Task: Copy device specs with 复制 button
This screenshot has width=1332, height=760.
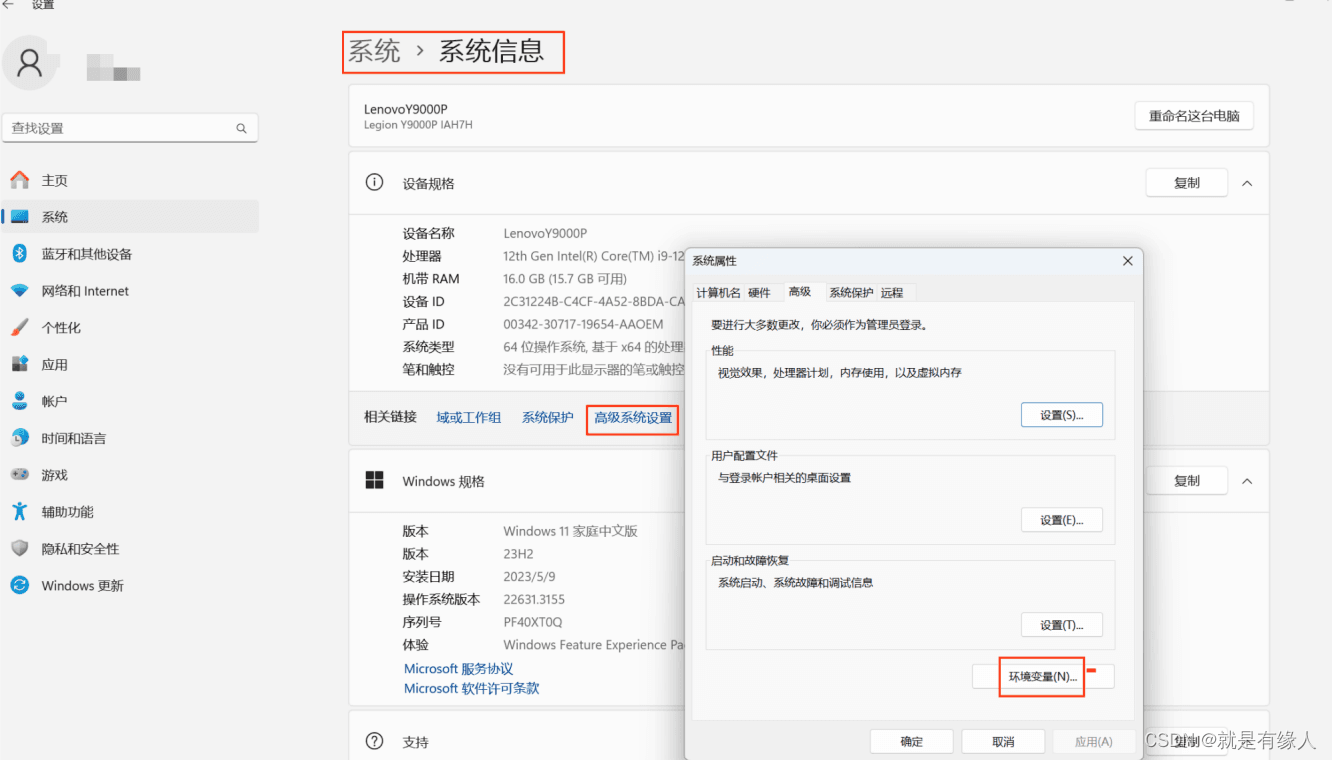Action: [x=1187, y=183]
